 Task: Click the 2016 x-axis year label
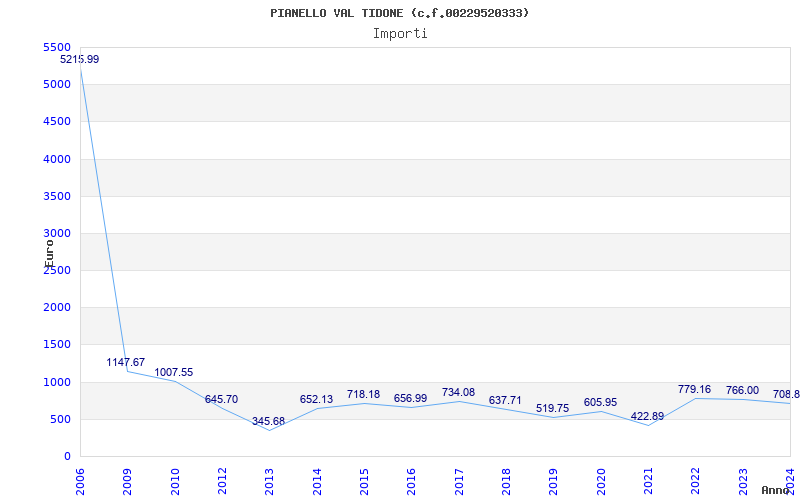pos(411,481)
